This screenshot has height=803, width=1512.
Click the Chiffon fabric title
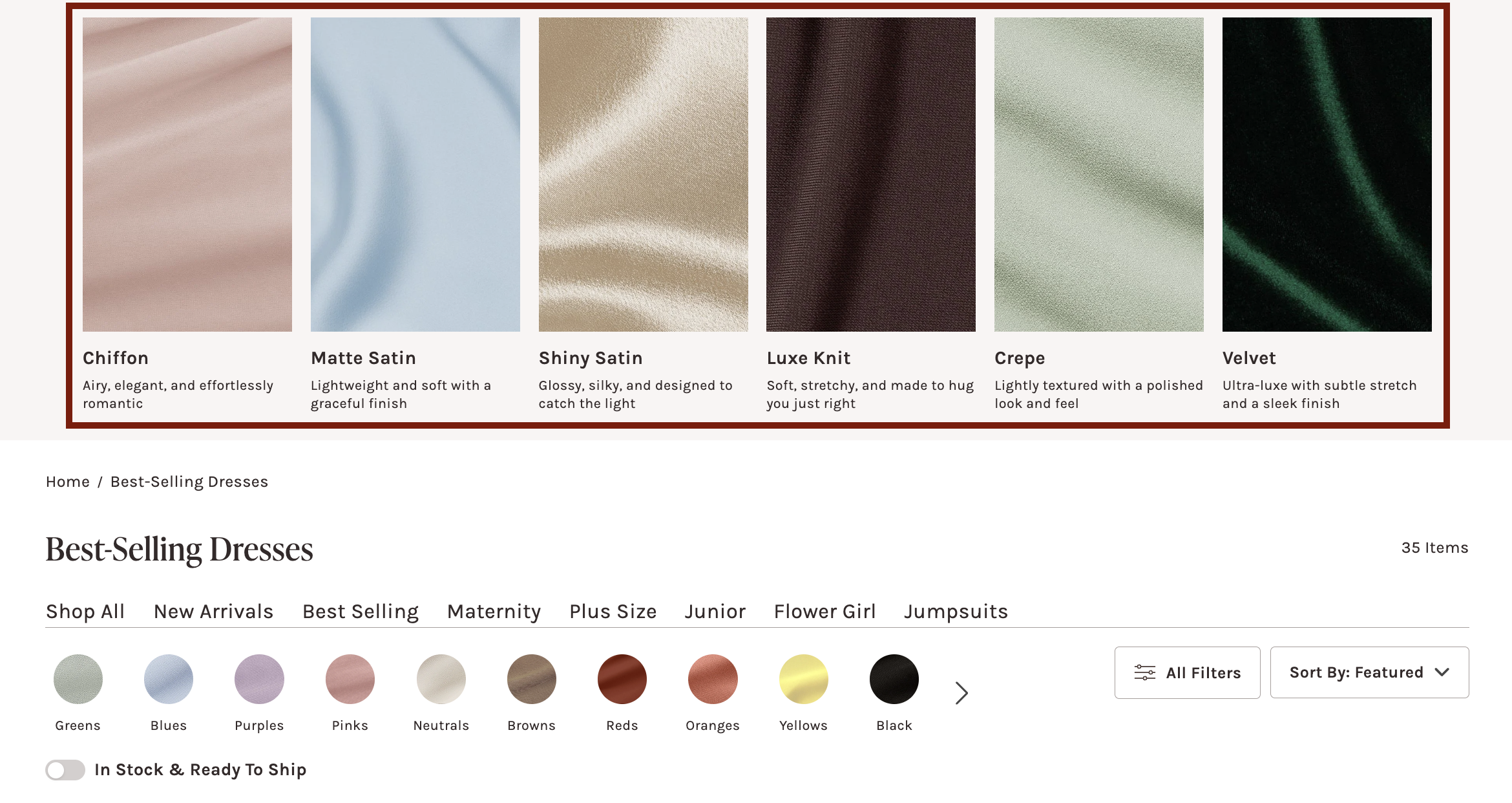coord(116,358)
